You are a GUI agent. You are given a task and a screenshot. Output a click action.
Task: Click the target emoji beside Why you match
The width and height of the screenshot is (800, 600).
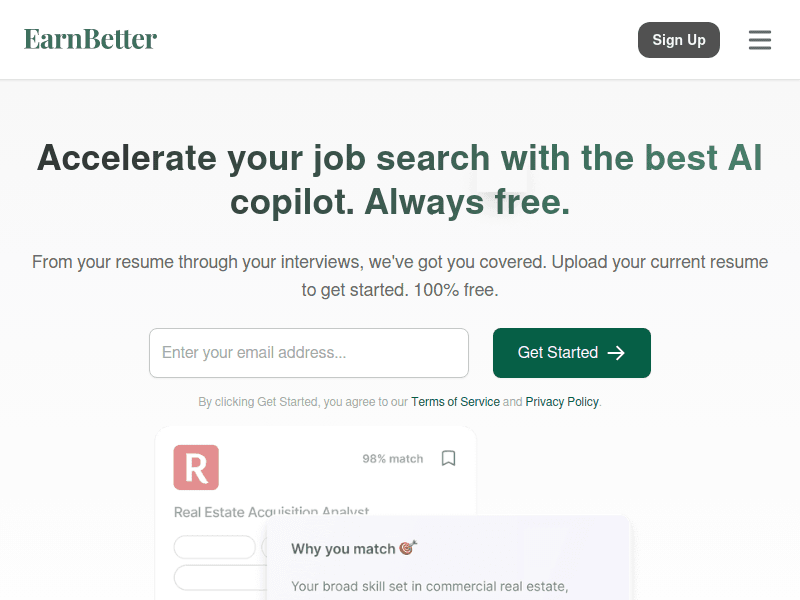(x=408, y=548)
